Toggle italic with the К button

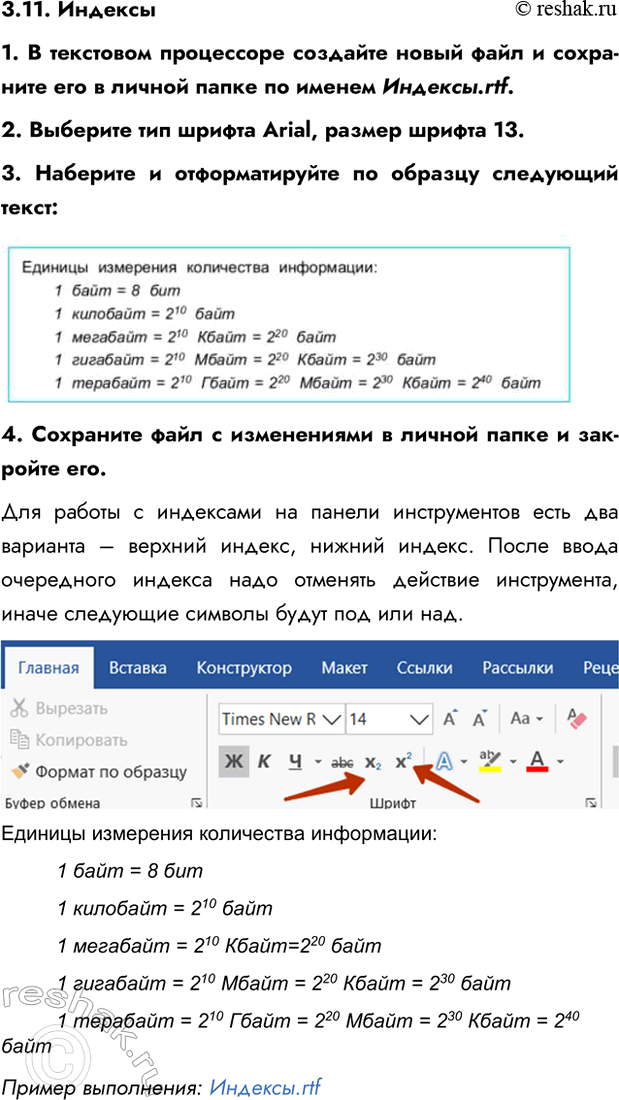[x=265, y=762]
